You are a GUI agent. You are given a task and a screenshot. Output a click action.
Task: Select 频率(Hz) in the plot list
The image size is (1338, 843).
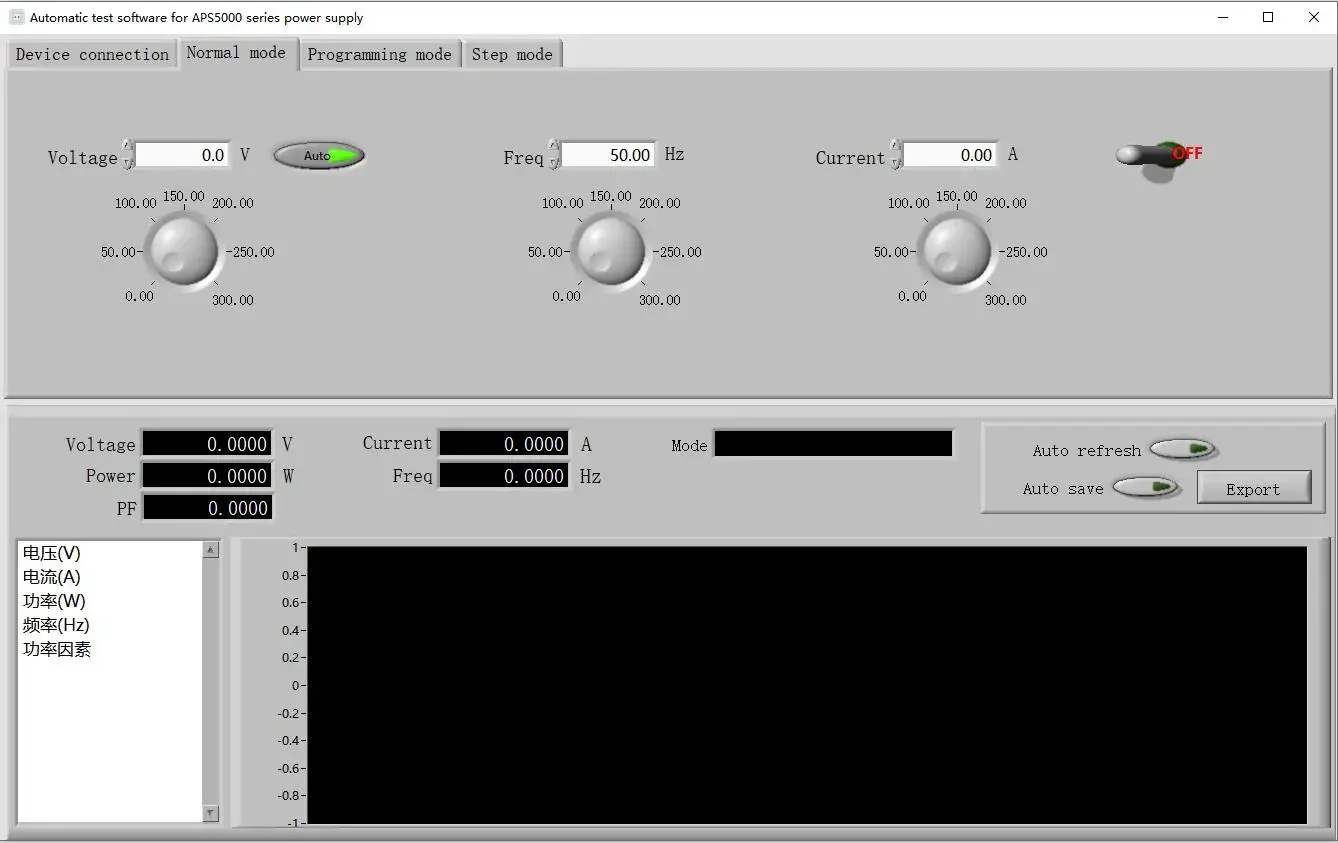[56, 625]
